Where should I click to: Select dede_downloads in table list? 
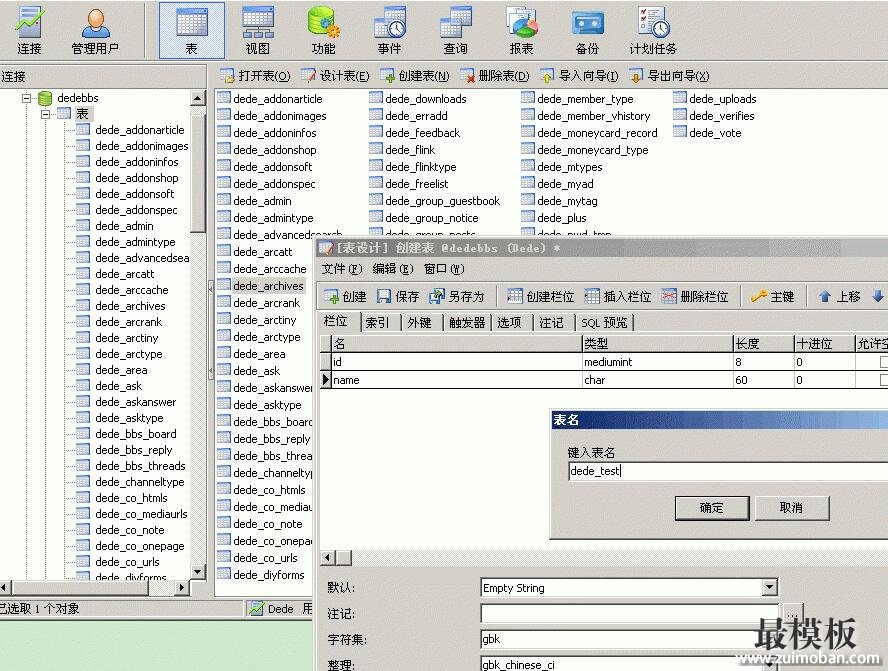tap(425, 99)
